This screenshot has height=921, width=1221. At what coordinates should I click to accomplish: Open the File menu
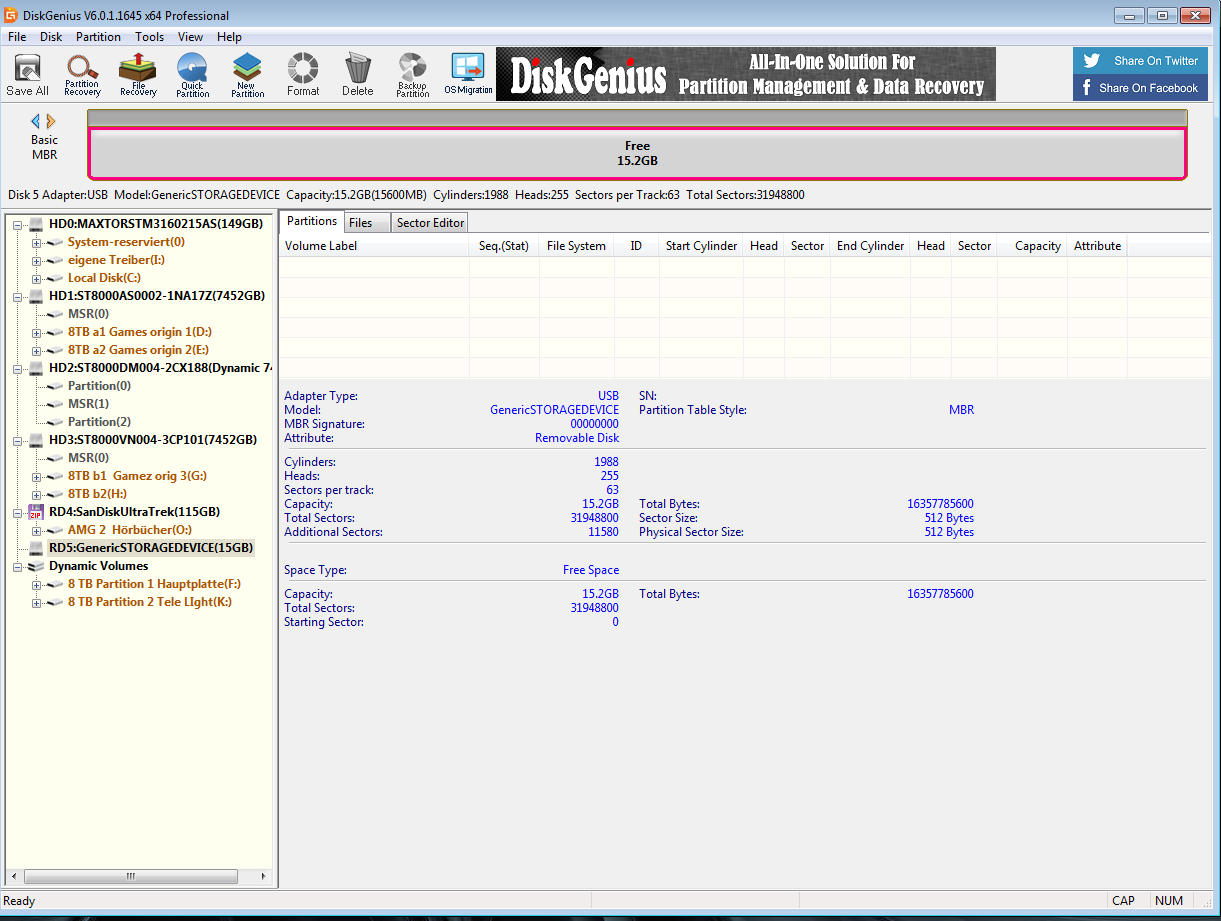17,37
